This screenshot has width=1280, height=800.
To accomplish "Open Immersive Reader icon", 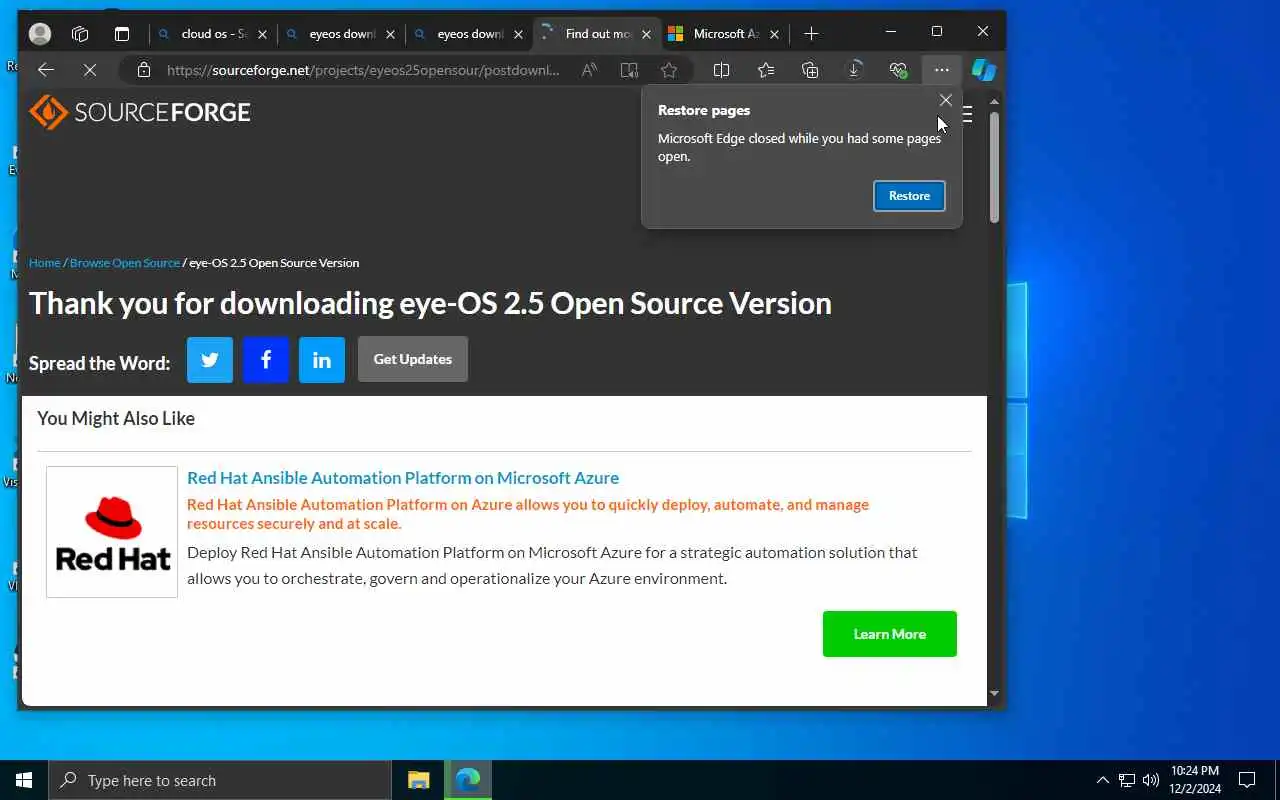I will pos(629,70).
